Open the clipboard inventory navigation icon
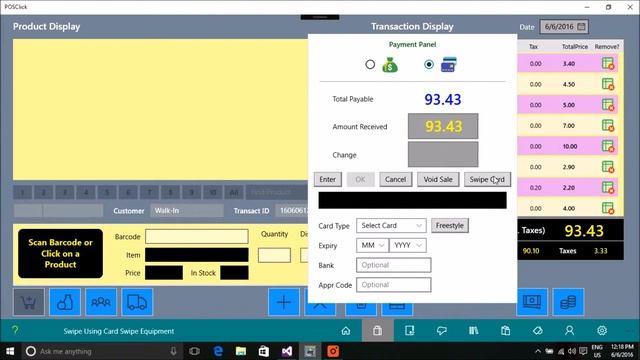 [x=505, y=331]
